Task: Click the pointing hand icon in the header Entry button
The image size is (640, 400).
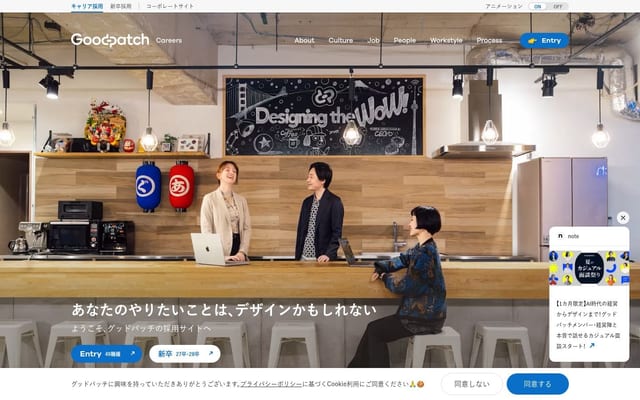Action: pos(532,41)
